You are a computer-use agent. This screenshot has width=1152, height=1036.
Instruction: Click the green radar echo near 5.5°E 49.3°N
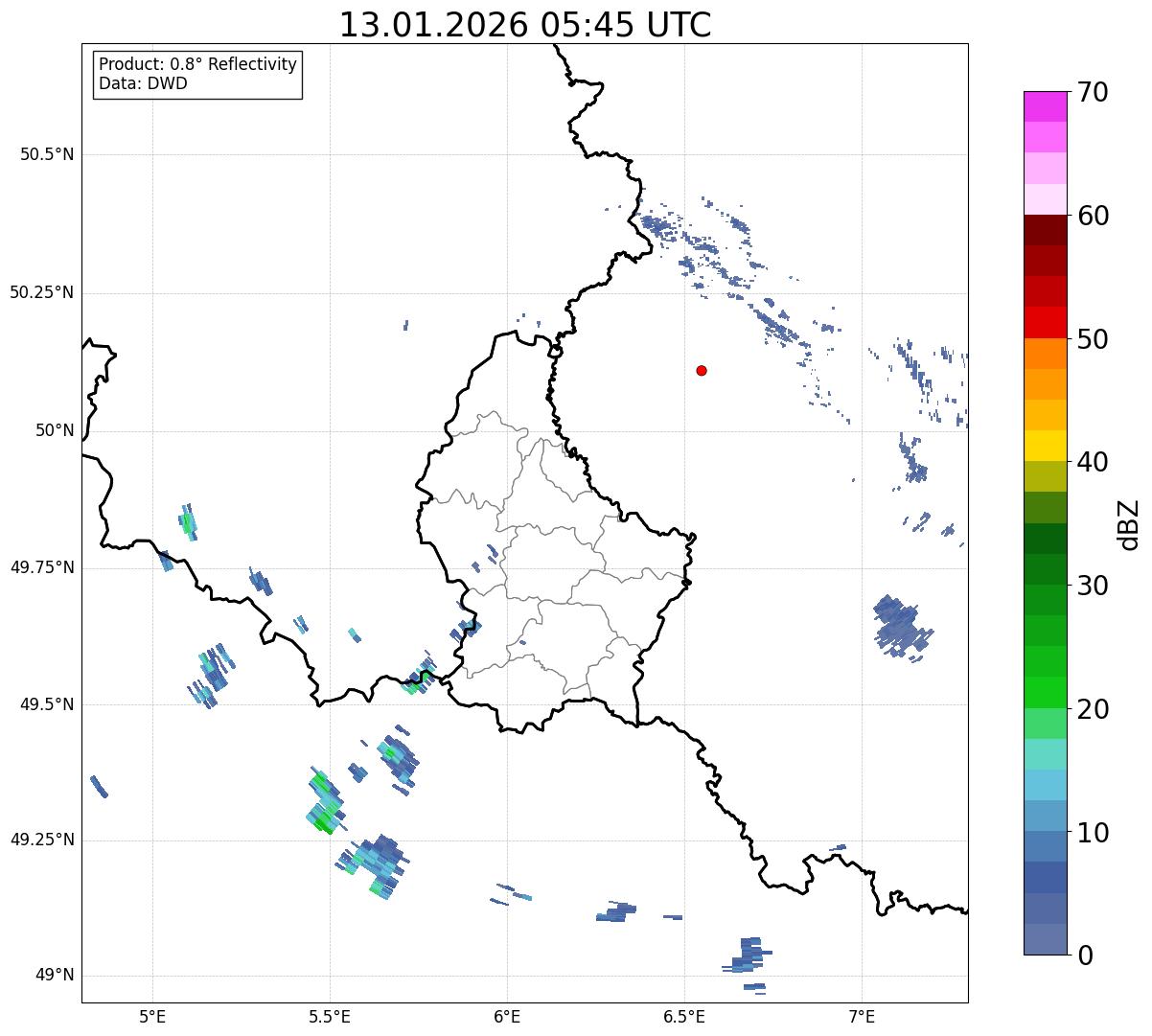pyautogui.click(x=324, y=802)
